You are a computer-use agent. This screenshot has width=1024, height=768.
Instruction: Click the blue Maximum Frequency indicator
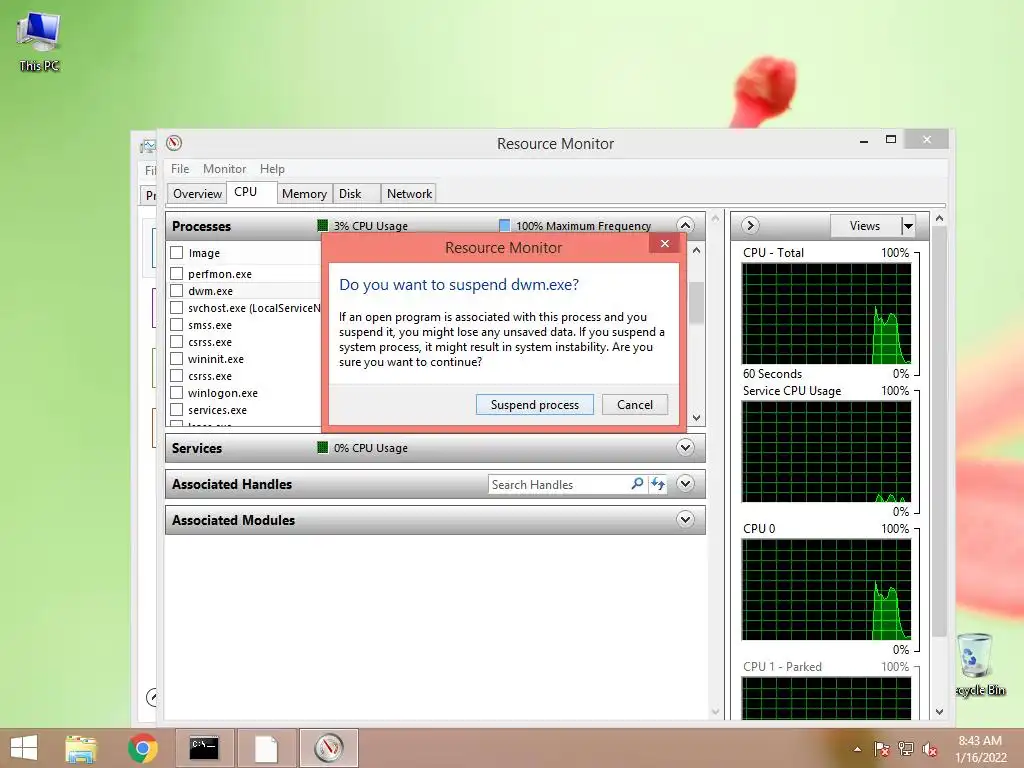point(504,225)
